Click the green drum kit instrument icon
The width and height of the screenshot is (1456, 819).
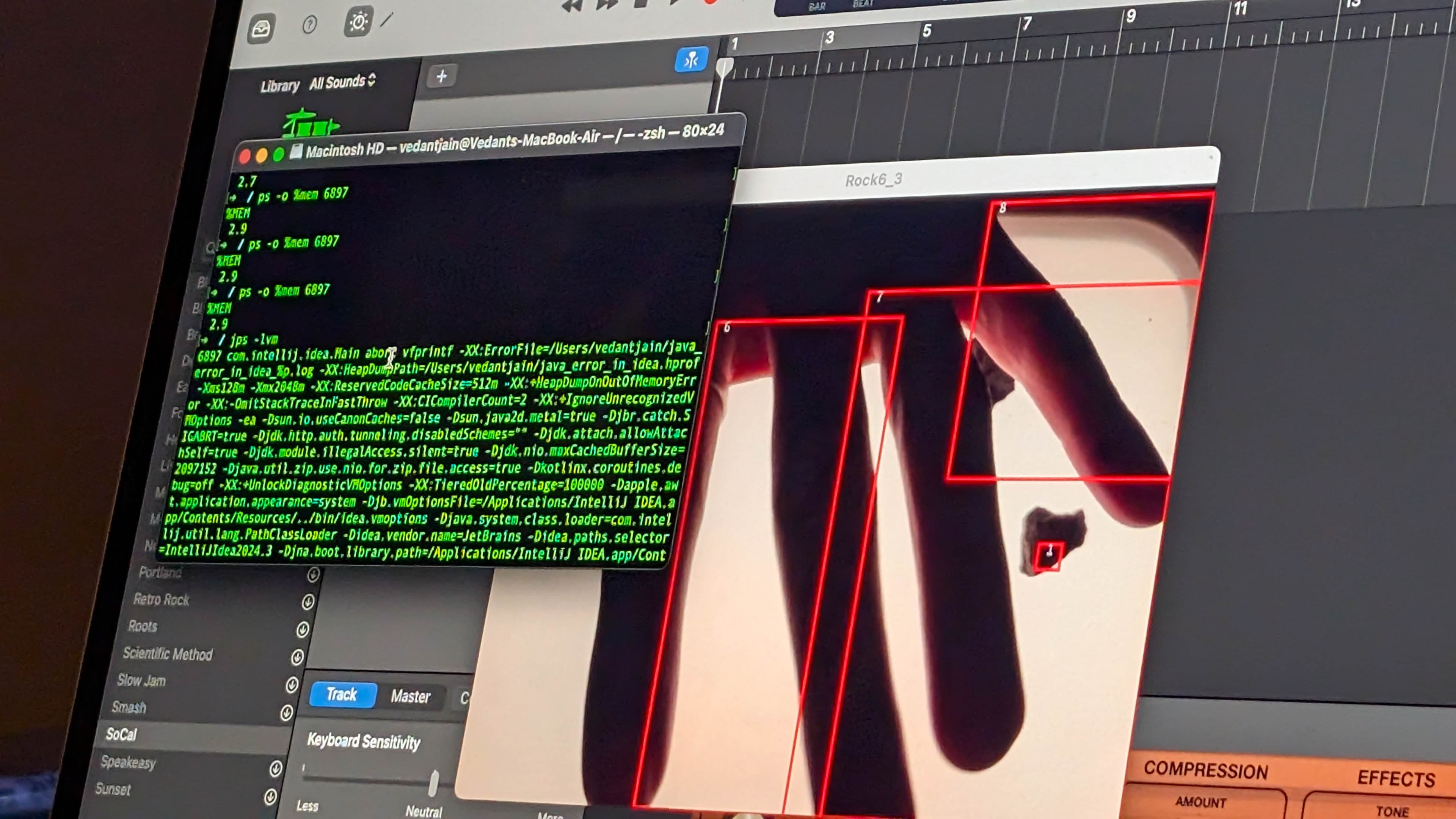tap(310, 123)
